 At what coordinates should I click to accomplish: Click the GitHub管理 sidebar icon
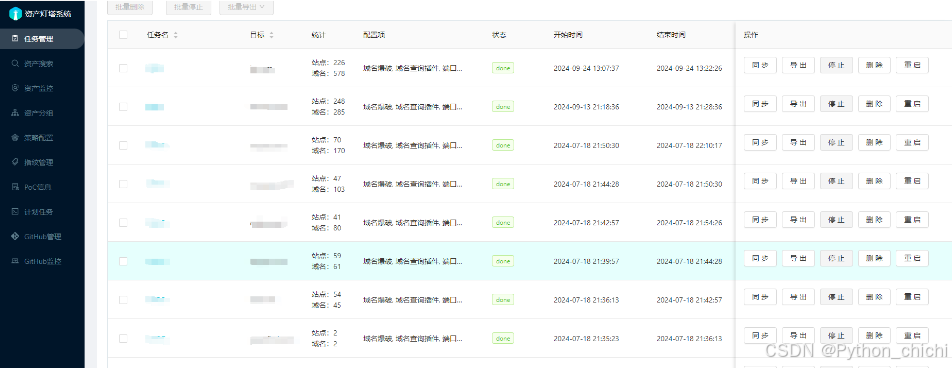tap(15, 236)
